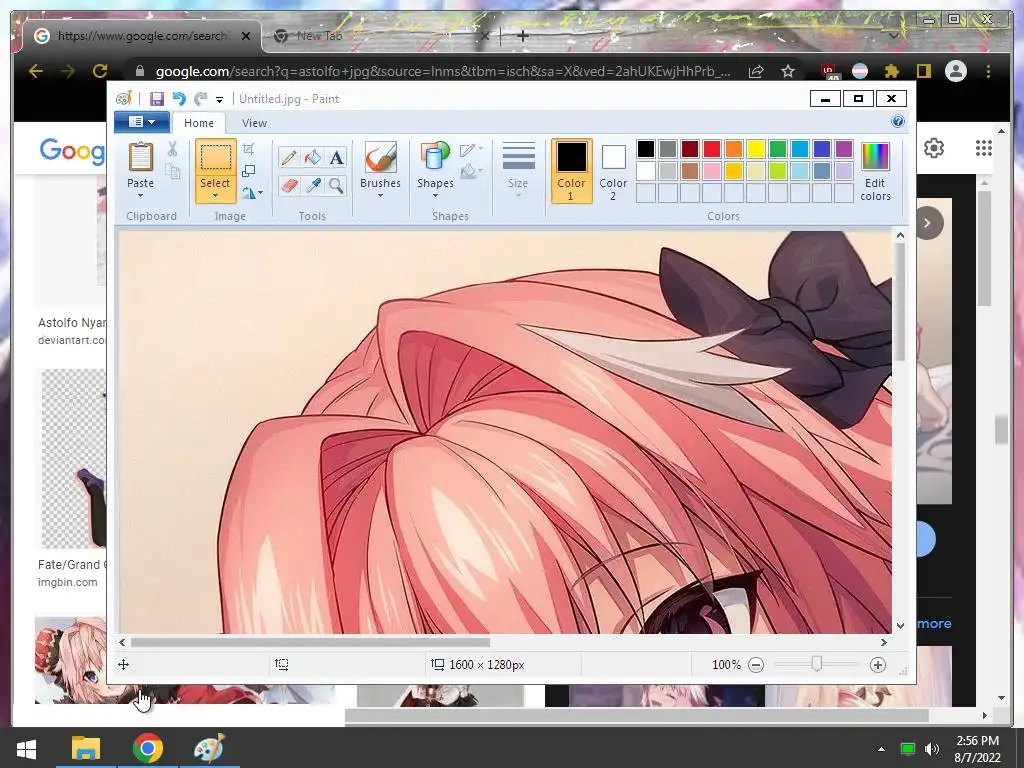The width and height of the screenshot is (1024, 768).
Task: Show hidden tray icons arrow
Action: point(881,749)
